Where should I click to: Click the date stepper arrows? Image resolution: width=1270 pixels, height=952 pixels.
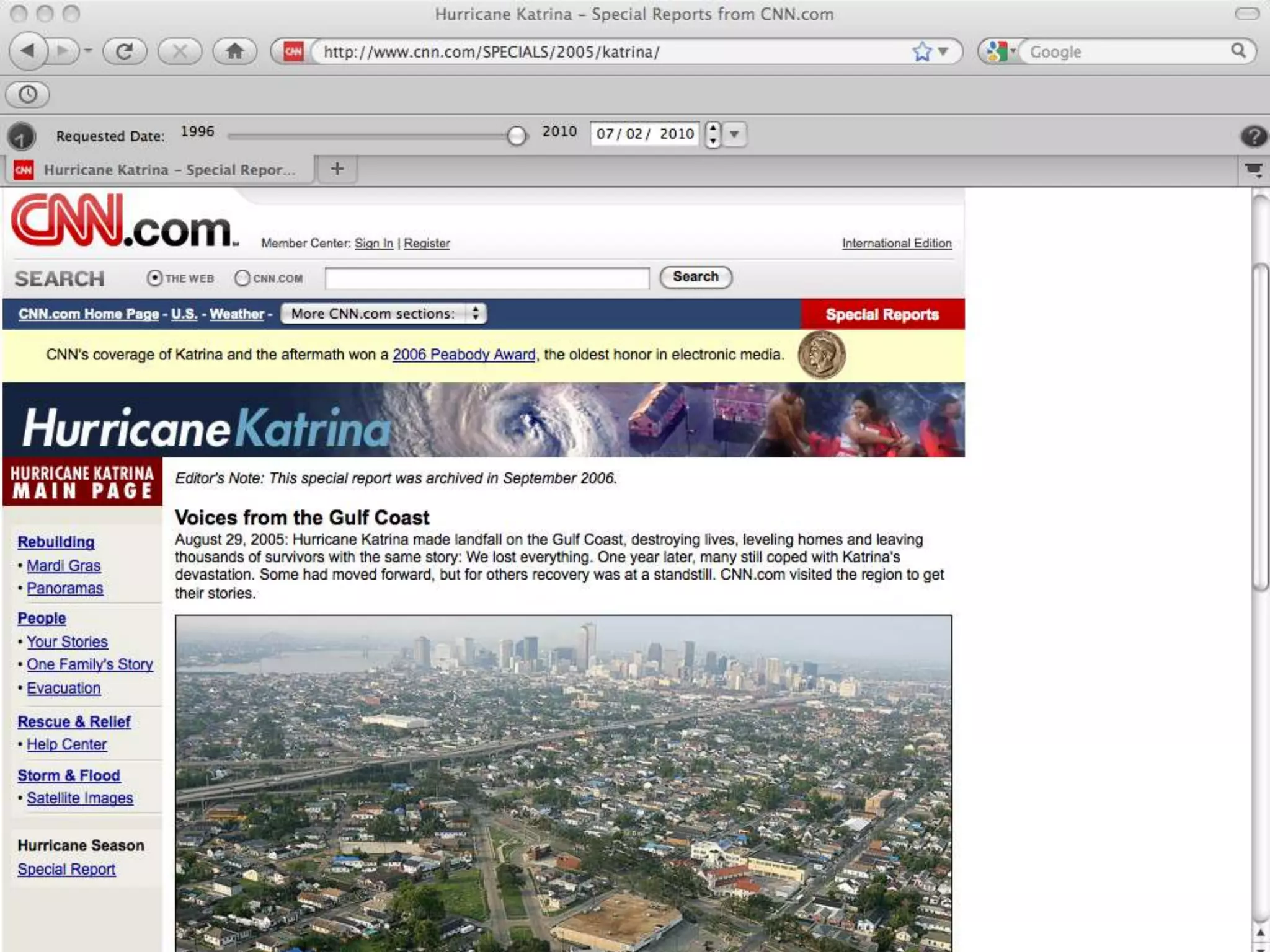click(713, 134)
